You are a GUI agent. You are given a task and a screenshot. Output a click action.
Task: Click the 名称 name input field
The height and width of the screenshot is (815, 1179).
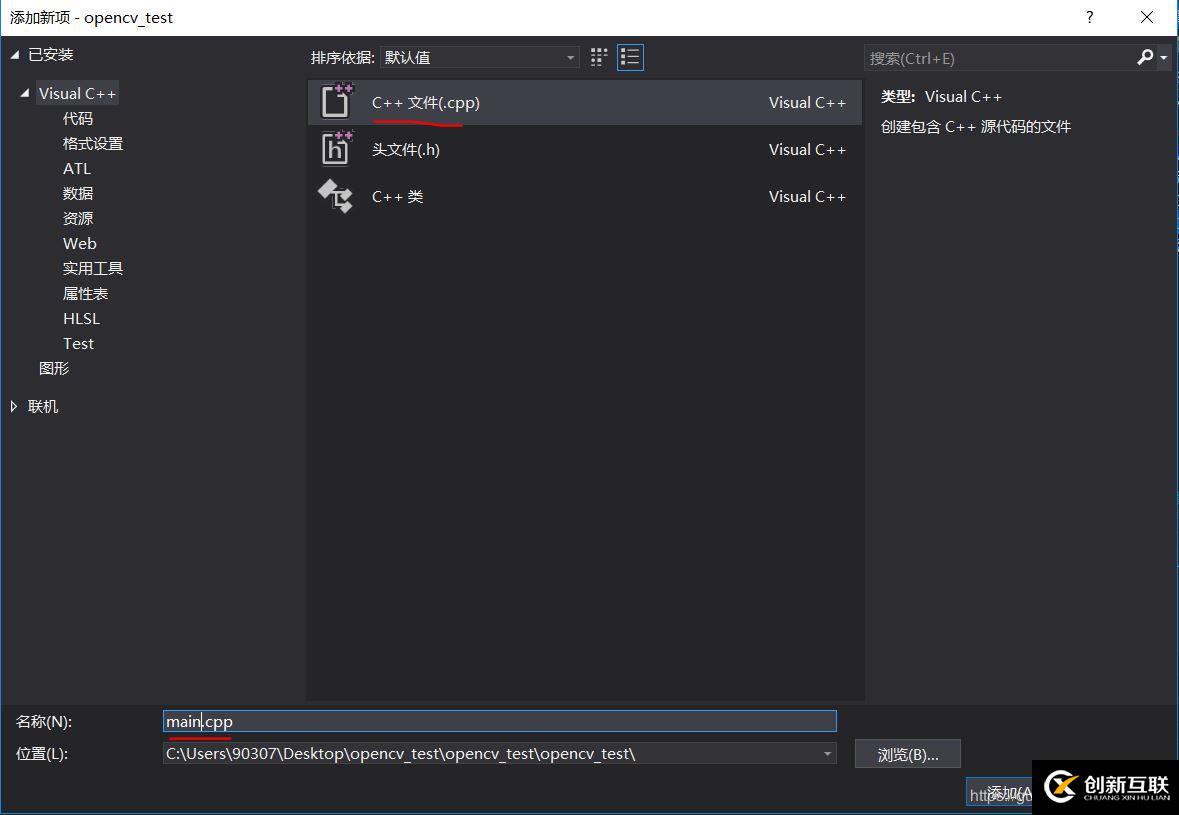[x=499, y=721]
